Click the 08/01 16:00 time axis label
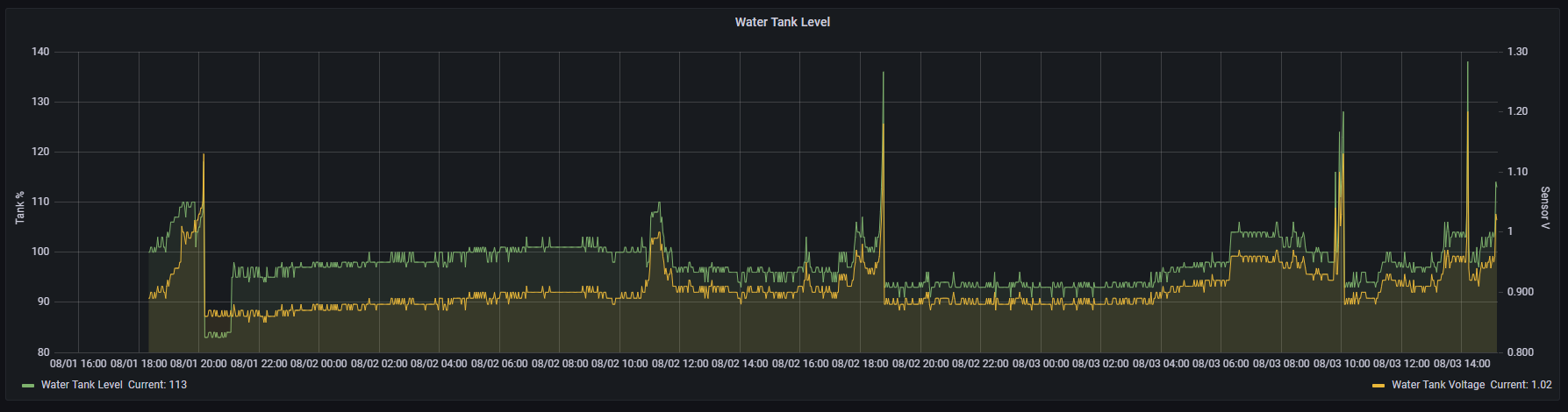 [78, 363]
